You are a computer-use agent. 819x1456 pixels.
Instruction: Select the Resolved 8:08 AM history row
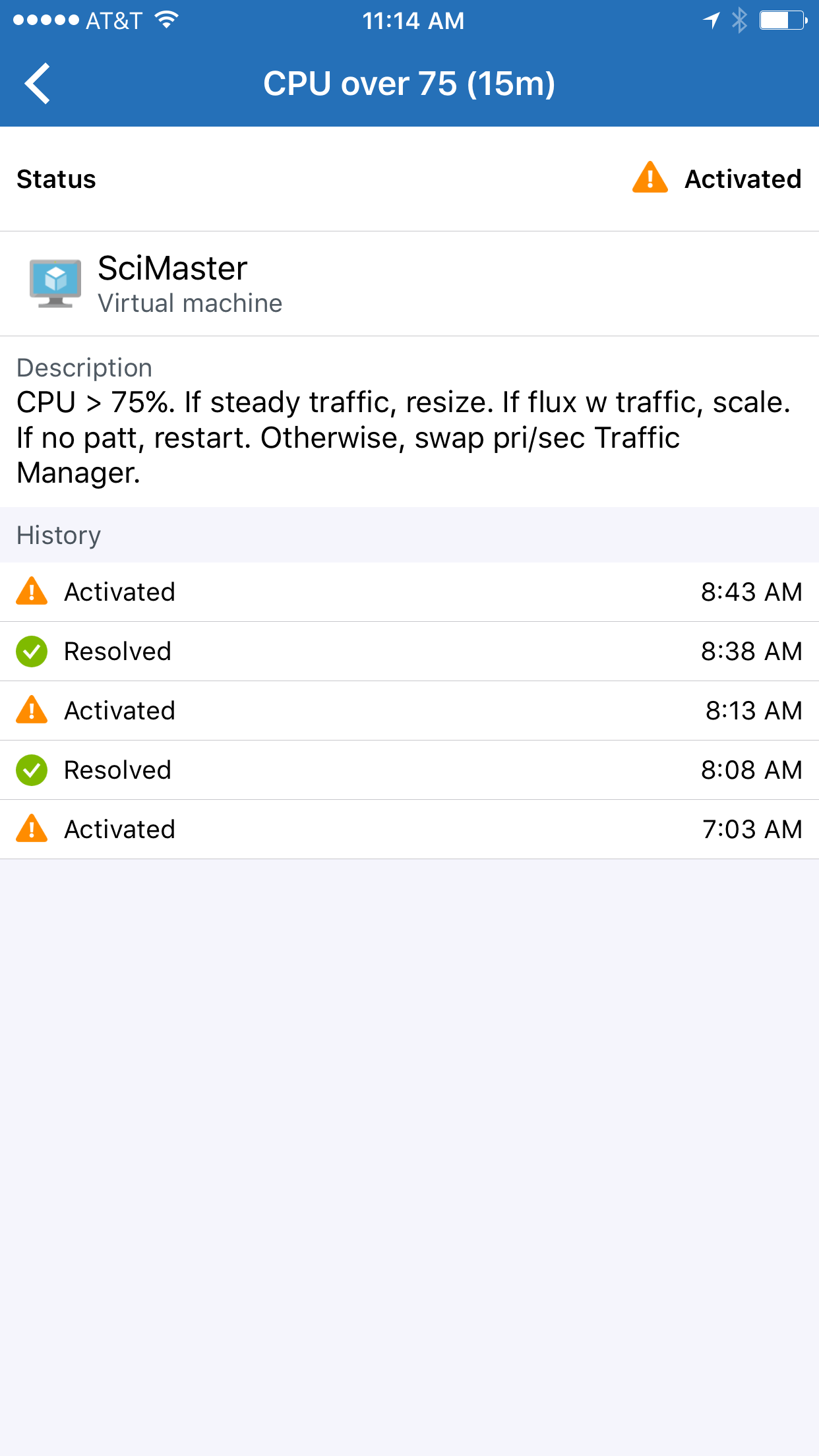click(409, 770)
